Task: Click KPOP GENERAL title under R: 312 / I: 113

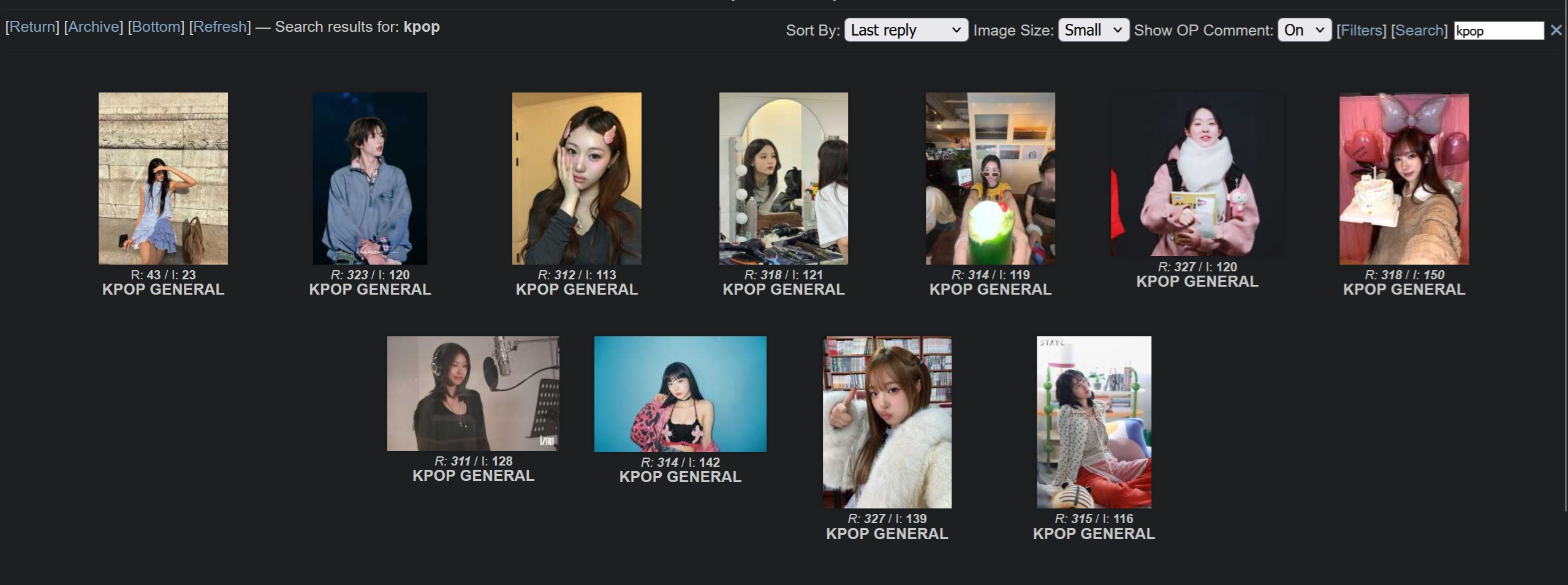Action: pos(577,290)
